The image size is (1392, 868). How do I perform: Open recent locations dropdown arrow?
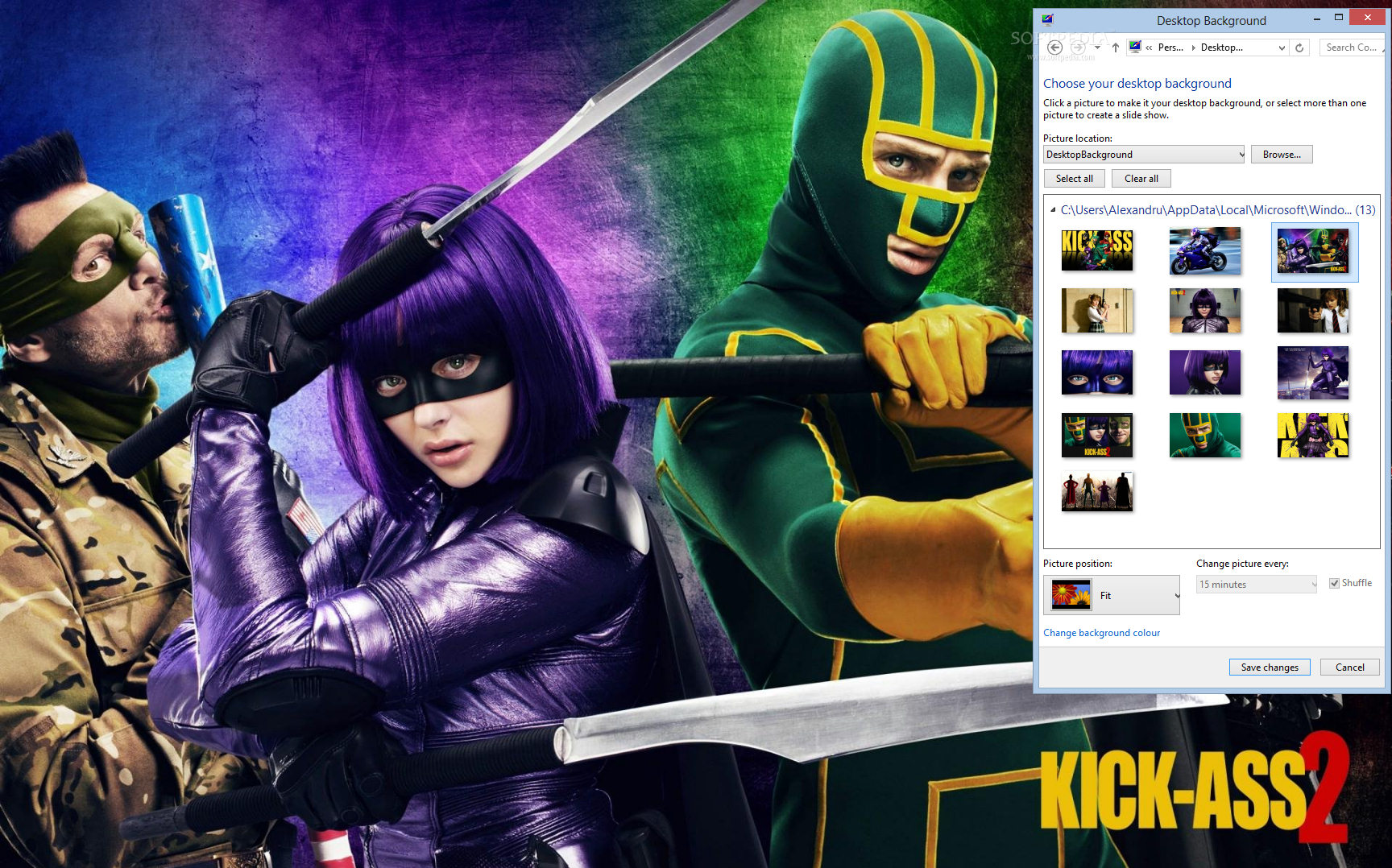[x=1097, y=48]
